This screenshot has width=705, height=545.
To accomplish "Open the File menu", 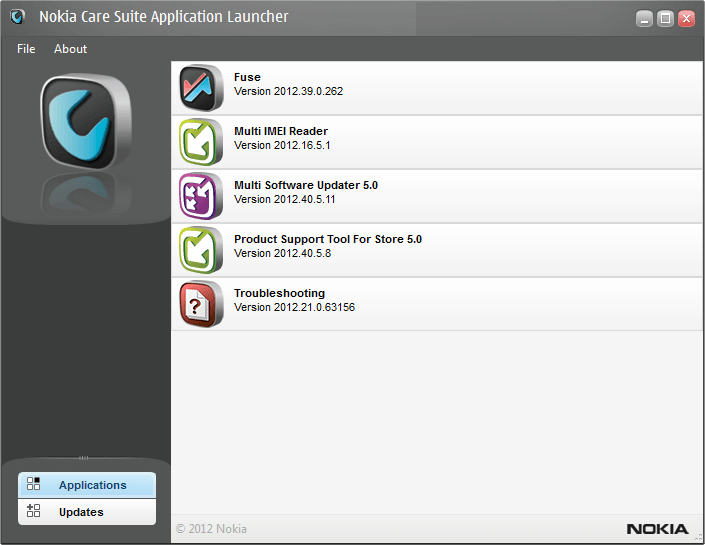I will [x=26, y=49].
